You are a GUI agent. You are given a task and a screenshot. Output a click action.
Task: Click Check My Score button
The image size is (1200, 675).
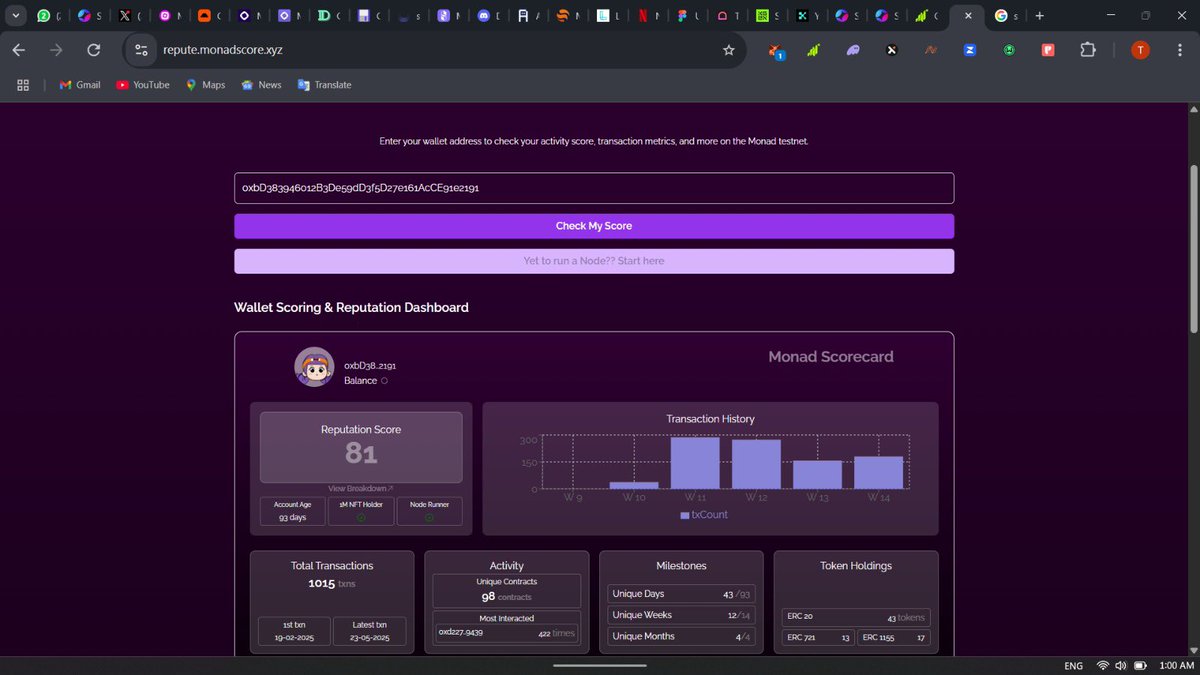[x=594, y=226]
